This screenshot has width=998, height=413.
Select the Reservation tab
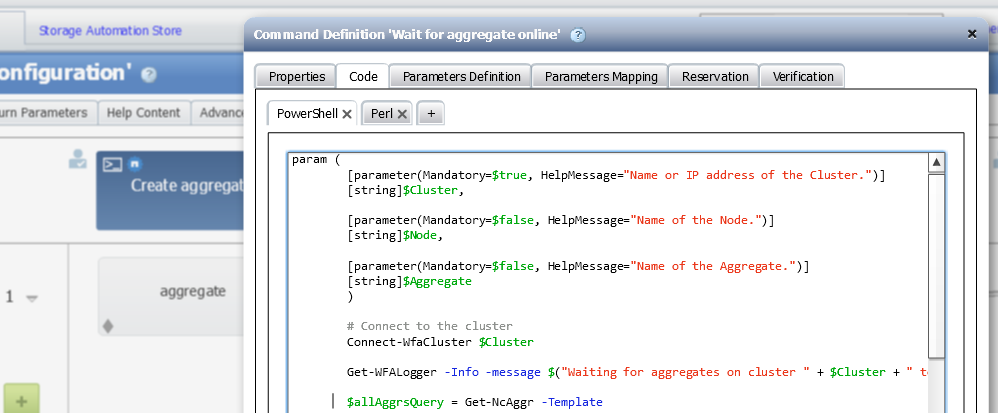(714, 76)
